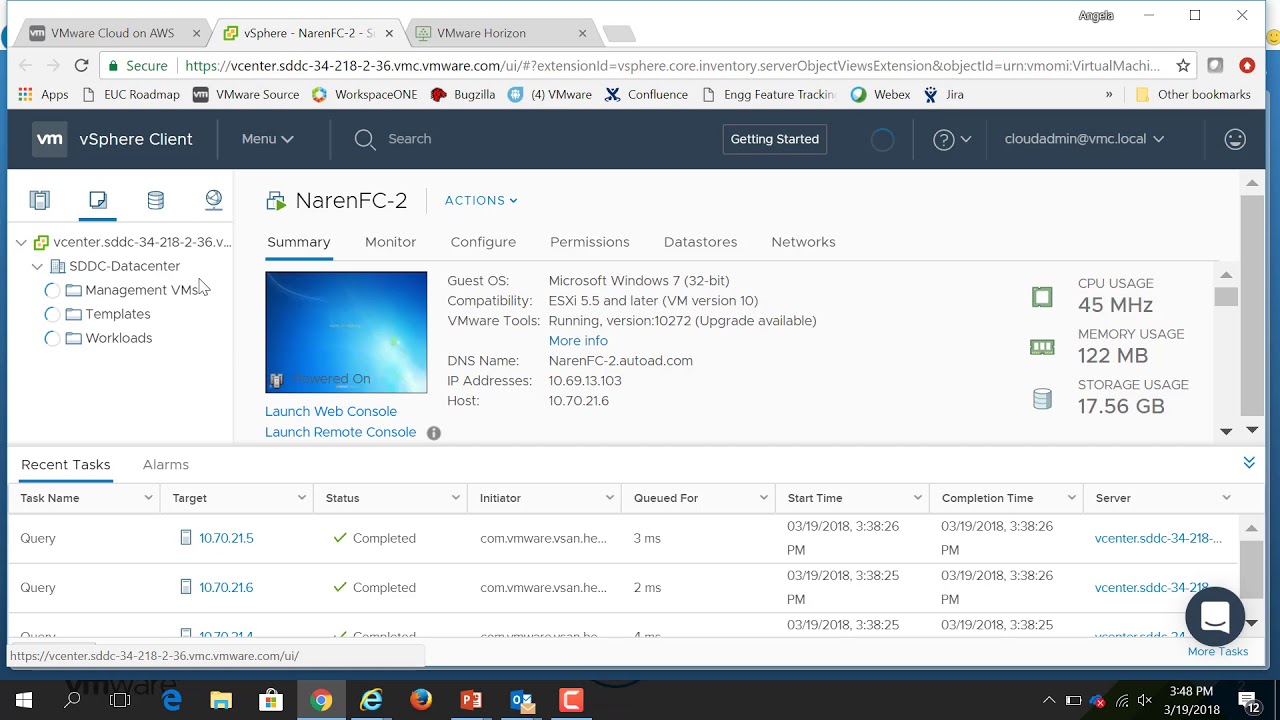Screen dimensions: 1280x720
Task: Click the help question mark icon
Action: tap(943, 140)
